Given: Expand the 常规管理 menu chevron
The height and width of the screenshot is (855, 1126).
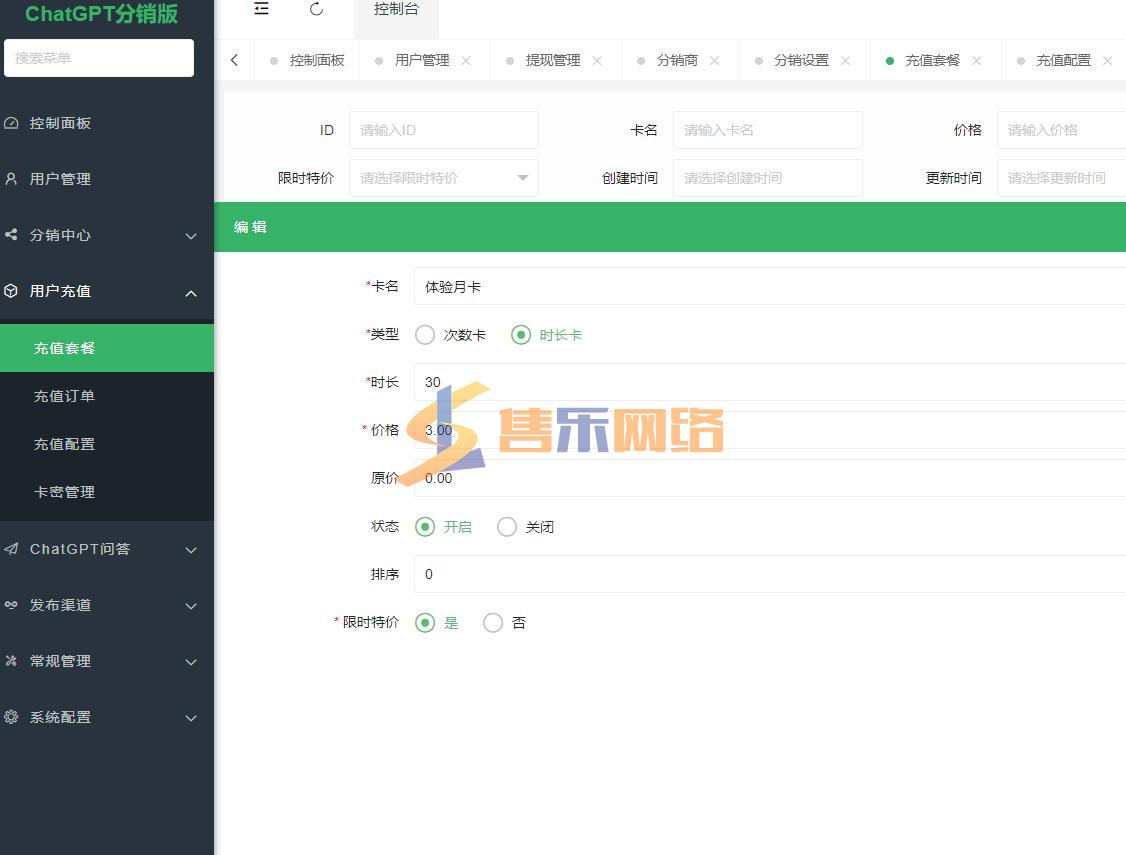Looking at the screenshot, I should pyautogui.click(x=191, y=662).
